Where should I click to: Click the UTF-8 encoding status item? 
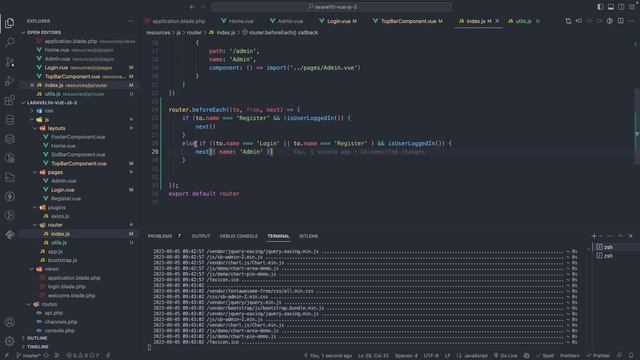(x=431, y=356)
